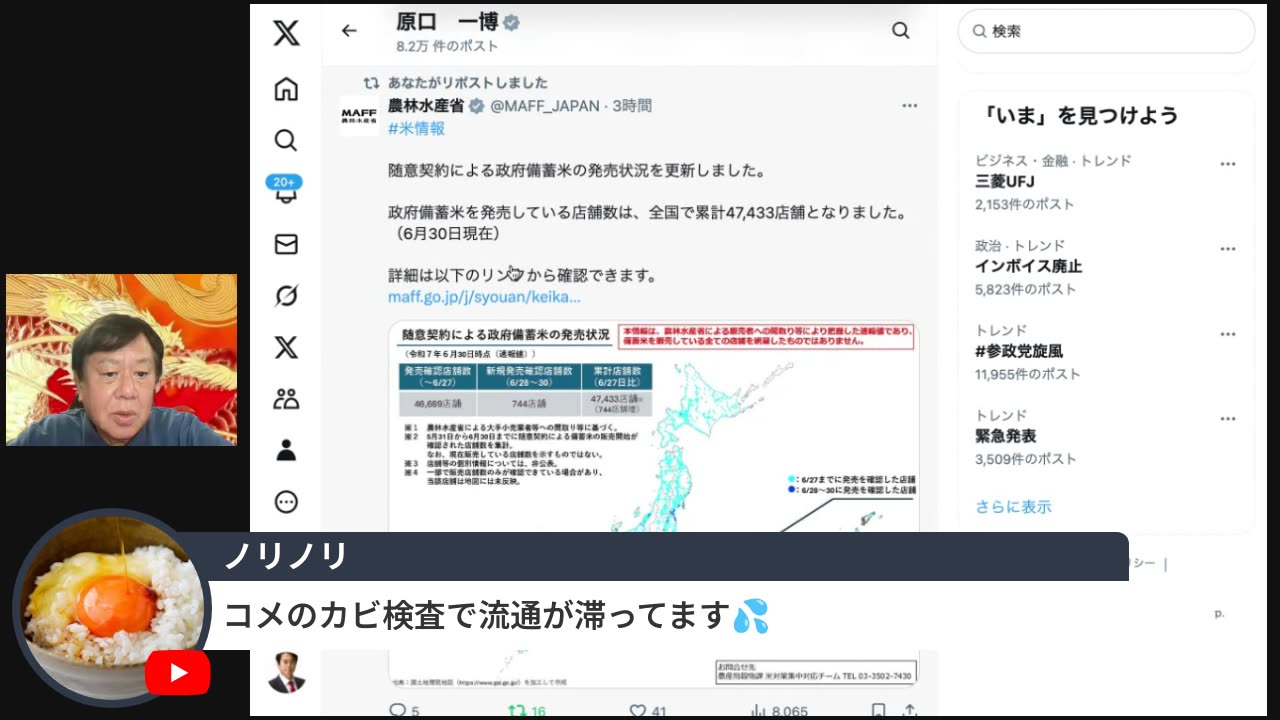Image resolution: width=1280 pixels, height=720 pixels.
Task: Open the Home icon in sidebar
Action: point(286,89)
